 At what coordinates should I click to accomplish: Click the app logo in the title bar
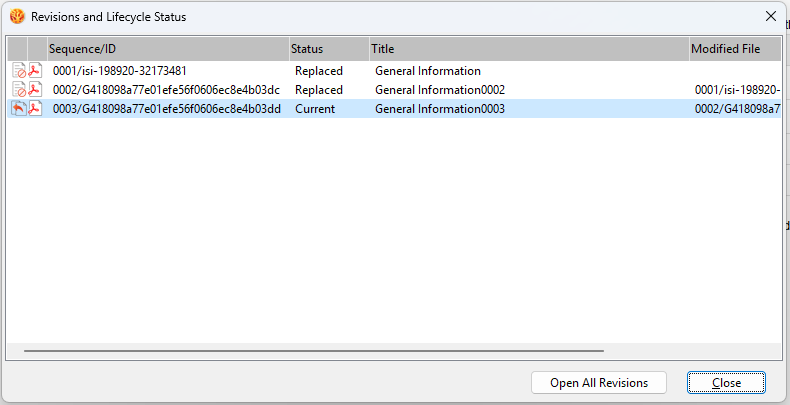[x=17, y=17]
